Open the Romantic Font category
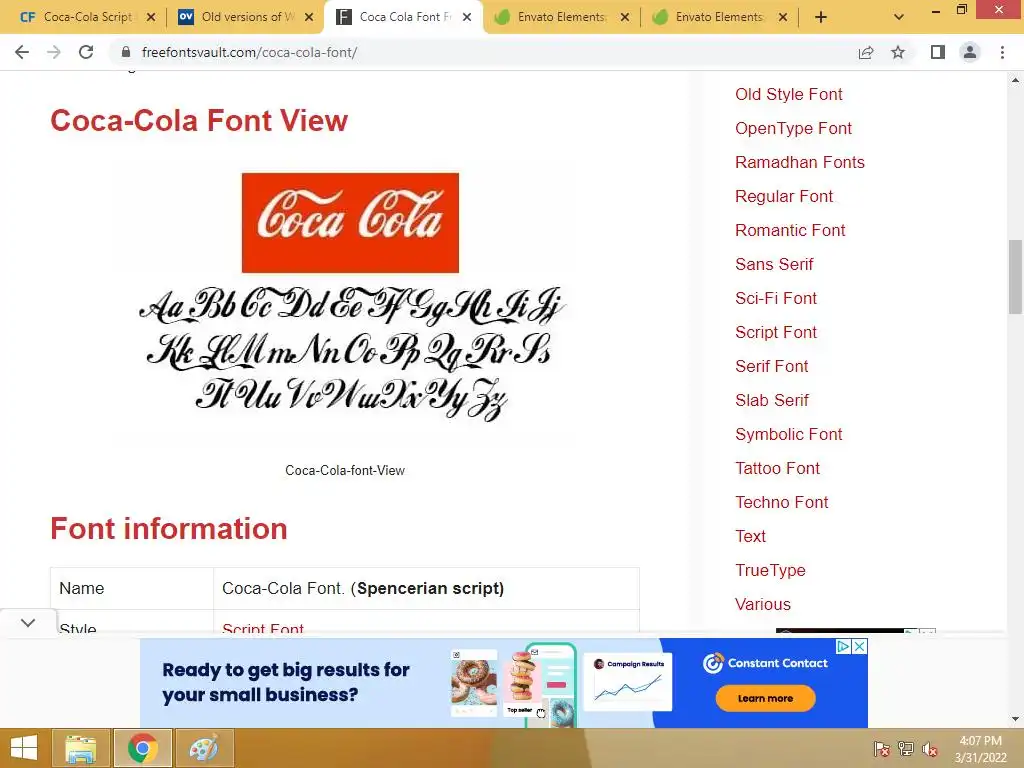Screen dimensions: 1024x768 click(790, 231)
